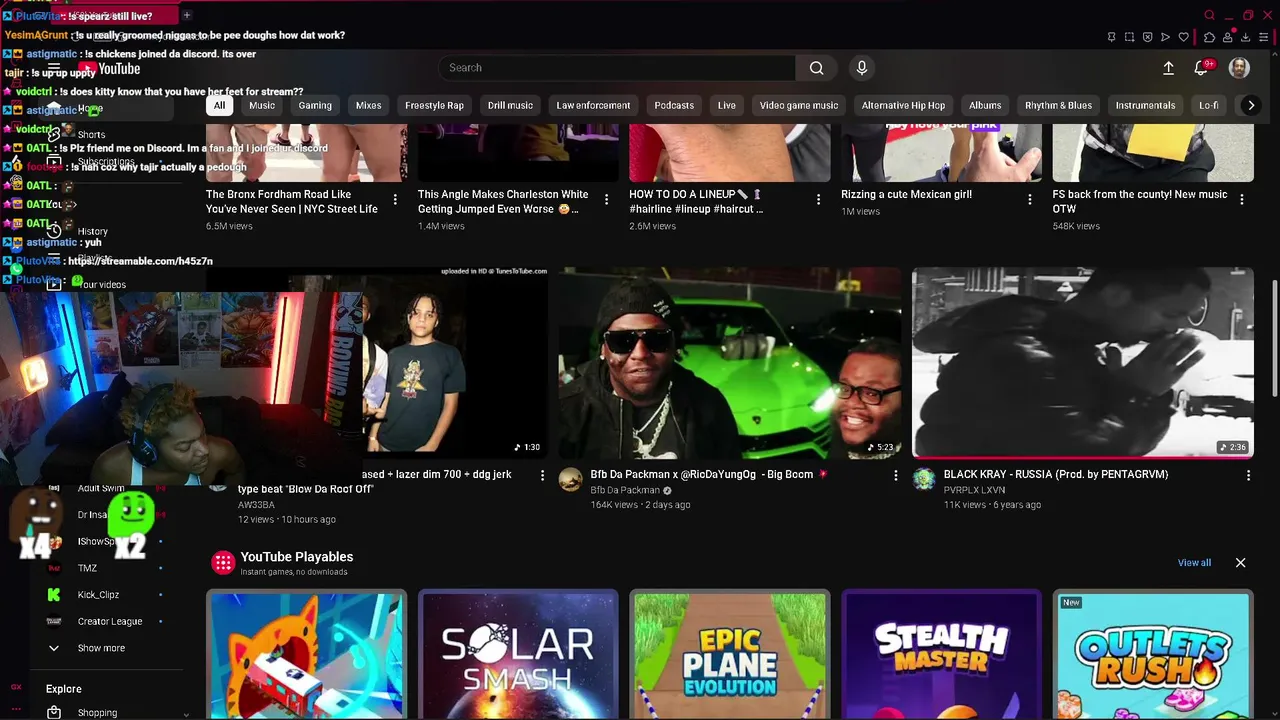This screenshot has width=1280, height=720.
Task: Open options for HOW TO DO A LINEUP
Action: [818, 199]
